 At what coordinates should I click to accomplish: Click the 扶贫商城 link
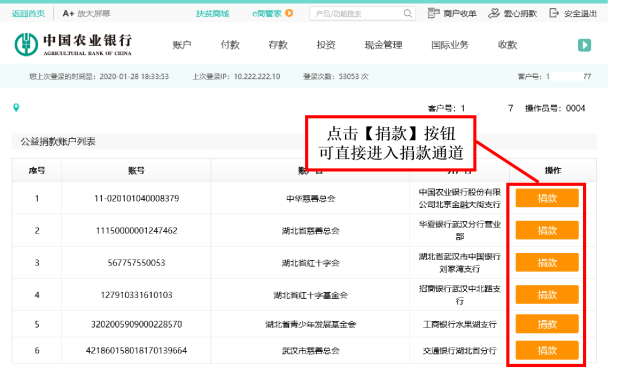(213, 13)
